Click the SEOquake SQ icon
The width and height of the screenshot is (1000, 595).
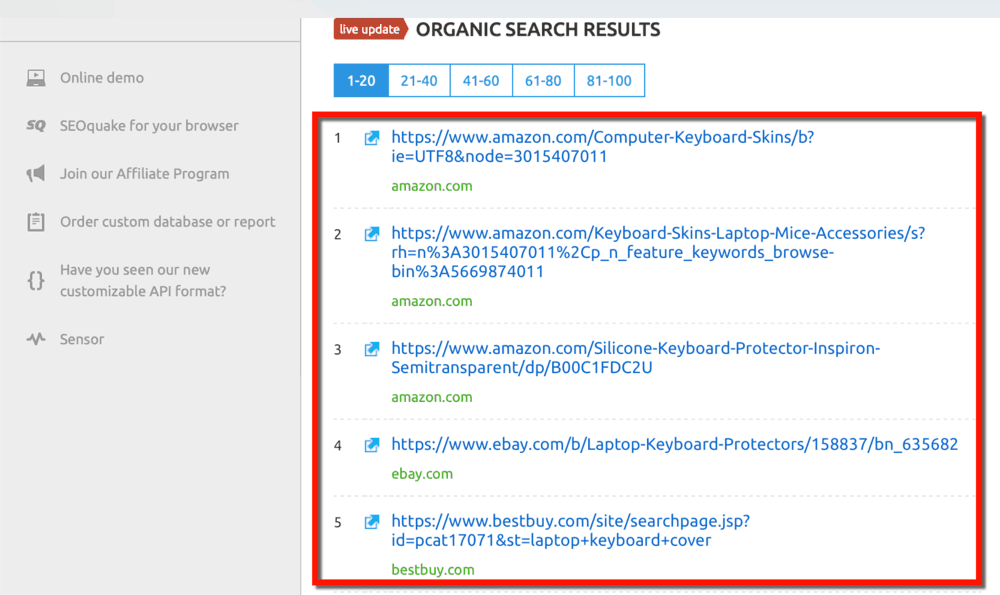click(36, 126)
